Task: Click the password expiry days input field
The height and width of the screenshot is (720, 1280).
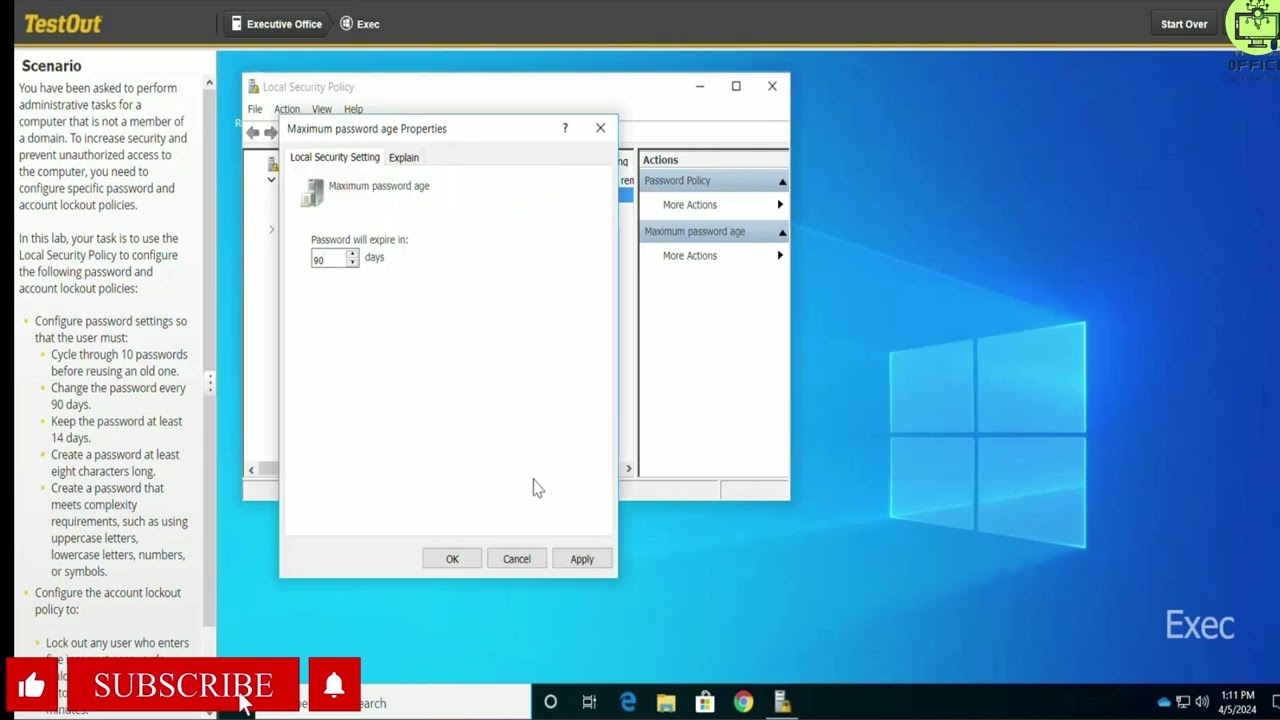Action: point(328,259)
